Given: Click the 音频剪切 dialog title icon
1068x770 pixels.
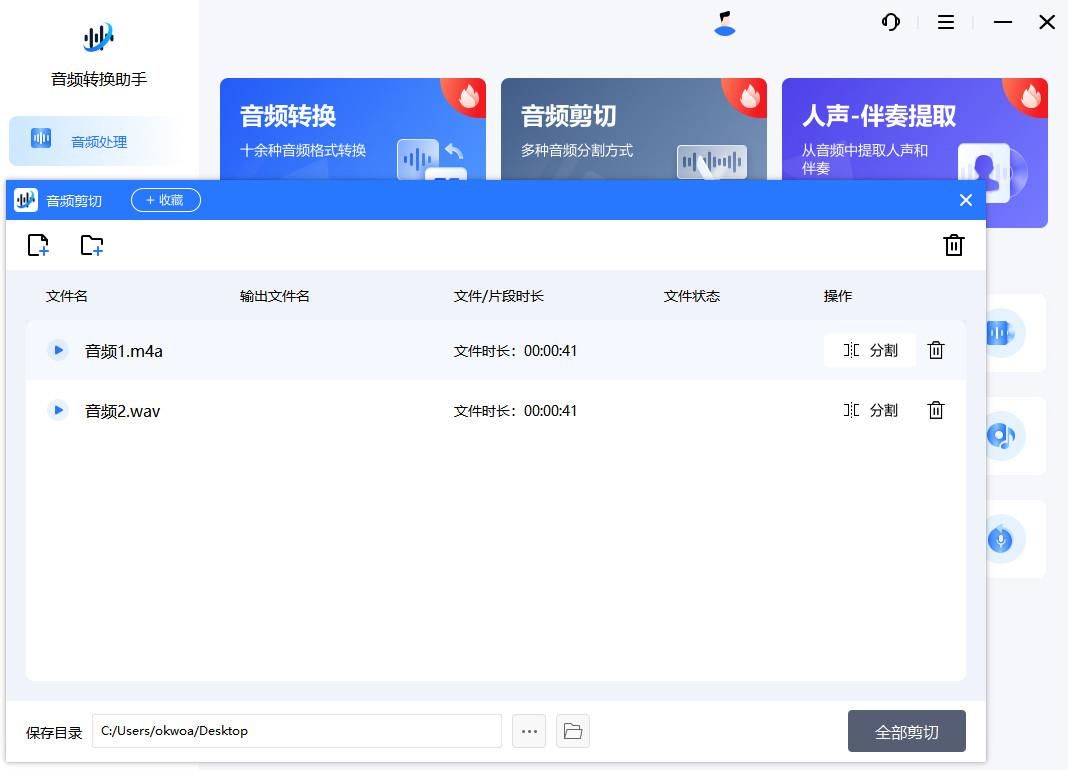Looking at the screenshot, I should 26,200.
